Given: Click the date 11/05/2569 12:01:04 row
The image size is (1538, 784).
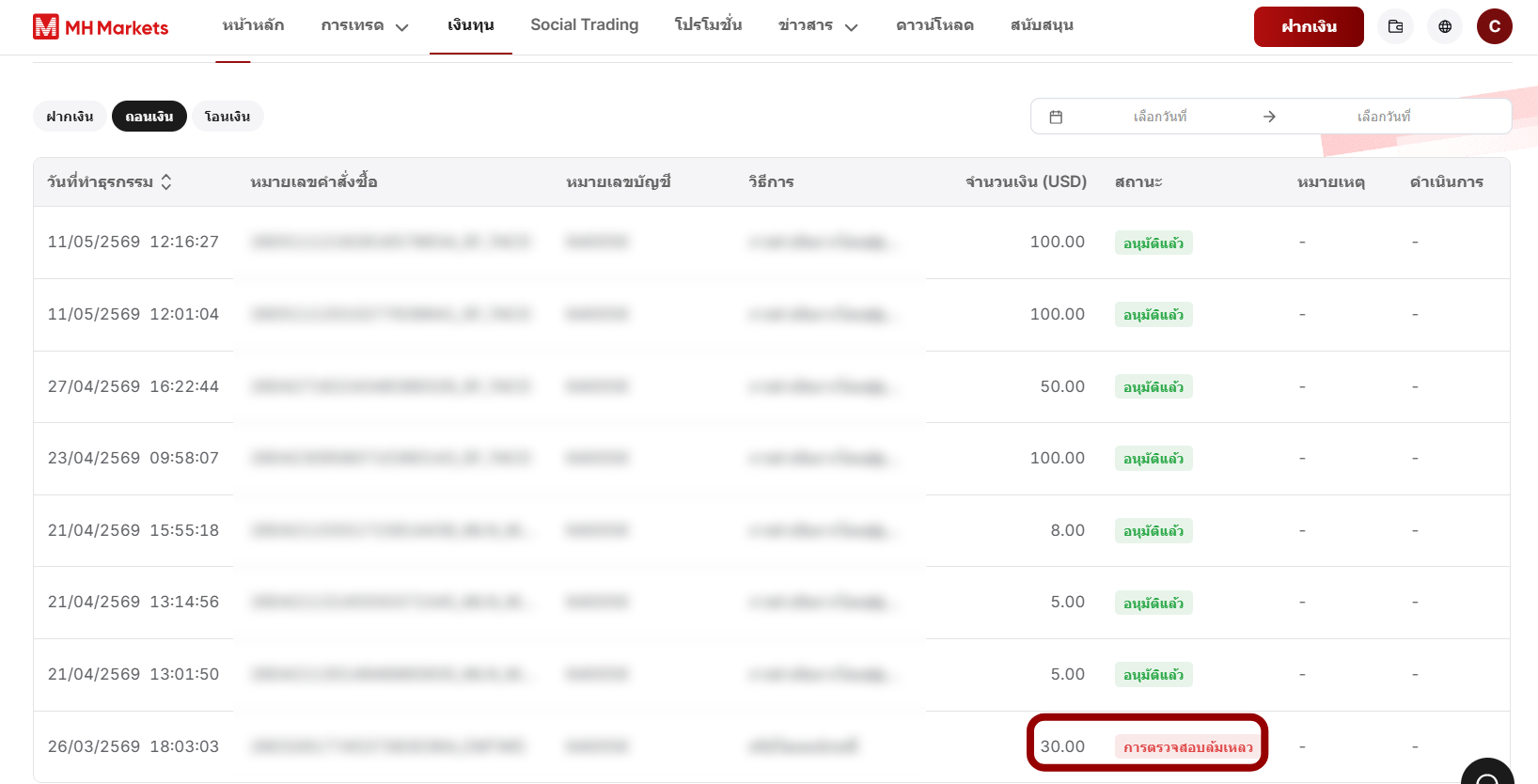Looking at the screenshot, I should coord(772,315).
